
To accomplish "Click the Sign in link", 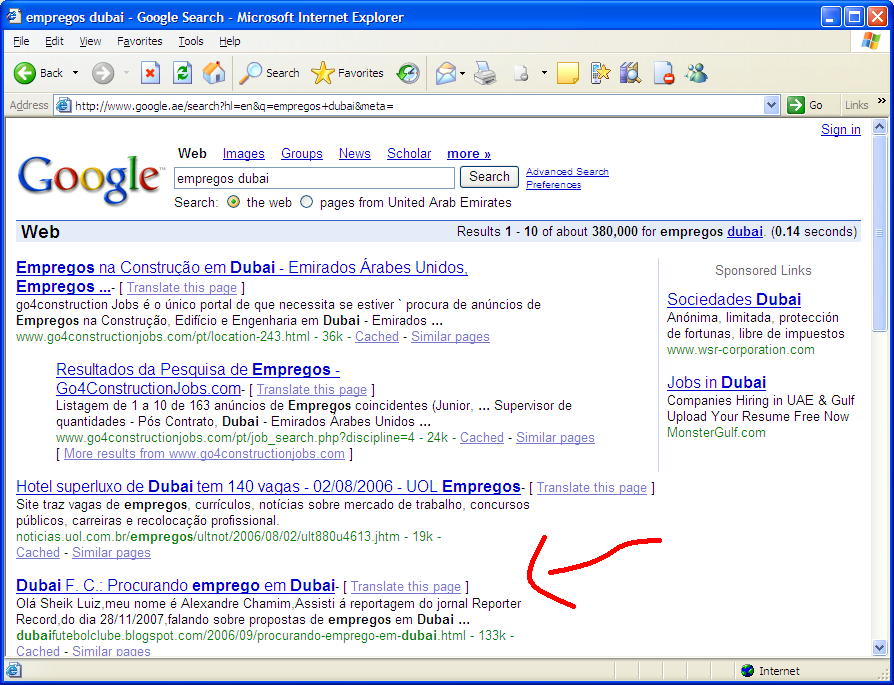I will coord(840,129).
